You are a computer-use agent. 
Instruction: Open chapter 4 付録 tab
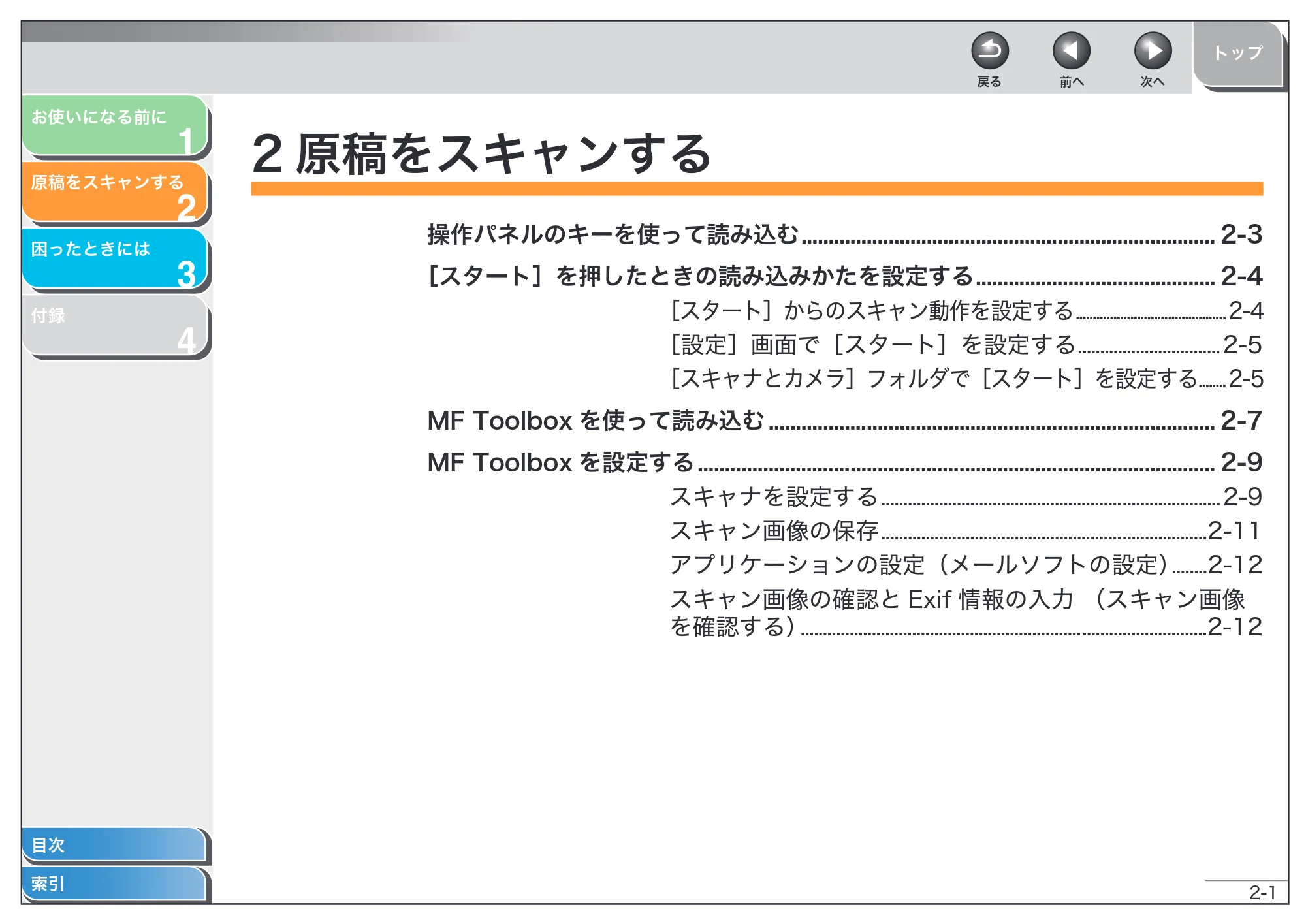[115, 325]
